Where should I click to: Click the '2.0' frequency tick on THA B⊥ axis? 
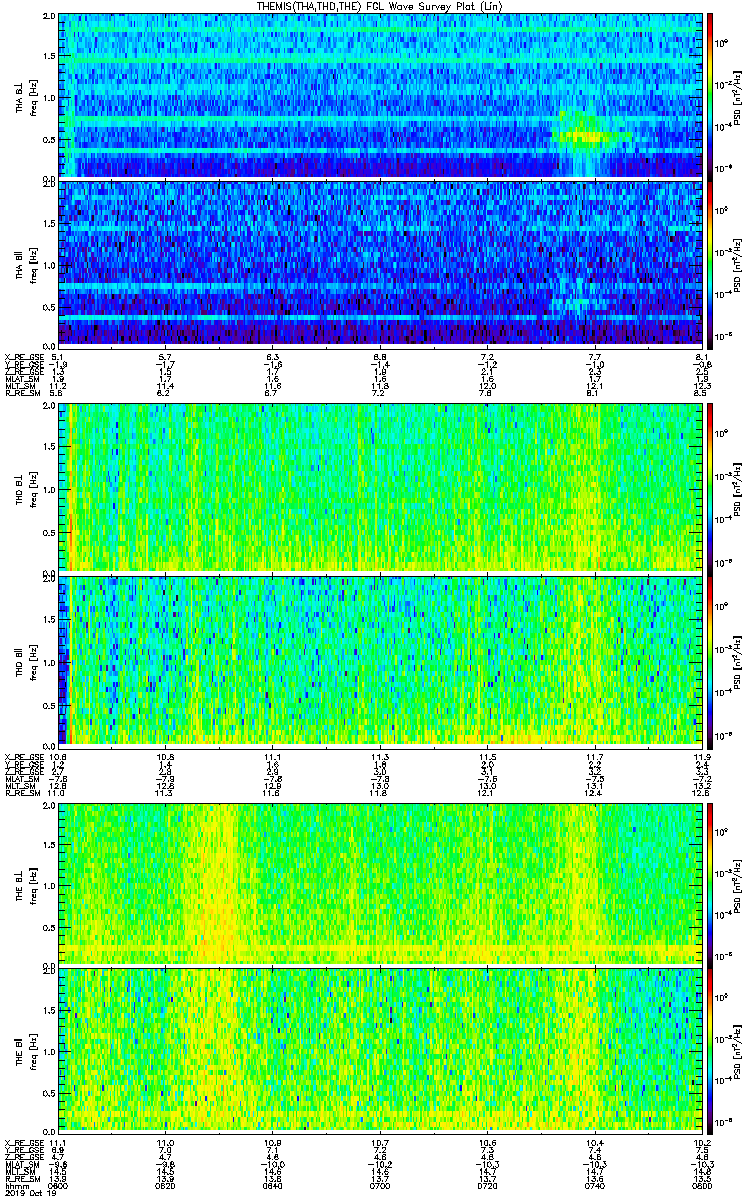pos(48,18)
